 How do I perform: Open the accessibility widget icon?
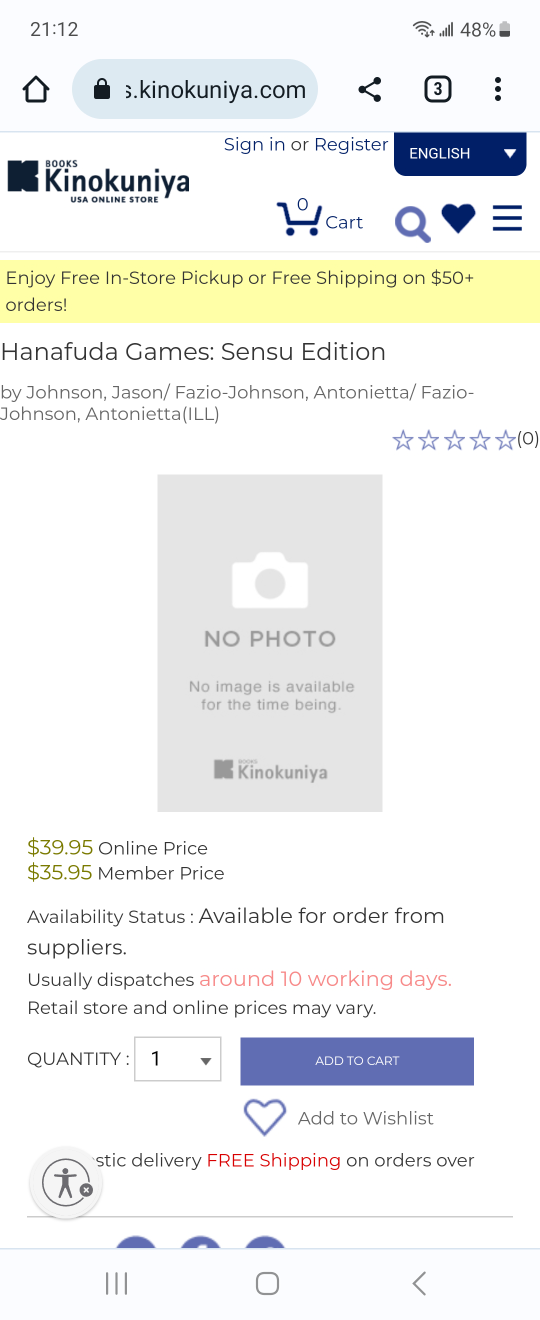tap(67, 1182)
